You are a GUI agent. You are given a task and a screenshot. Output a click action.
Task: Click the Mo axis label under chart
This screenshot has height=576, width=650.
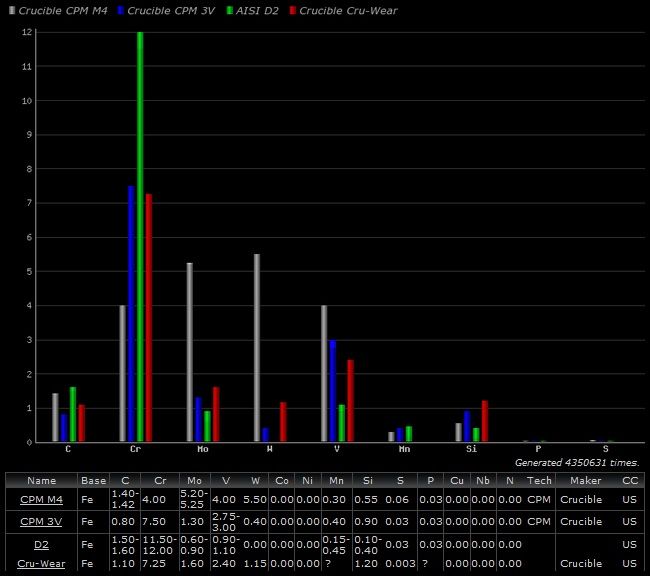point(203,449)
